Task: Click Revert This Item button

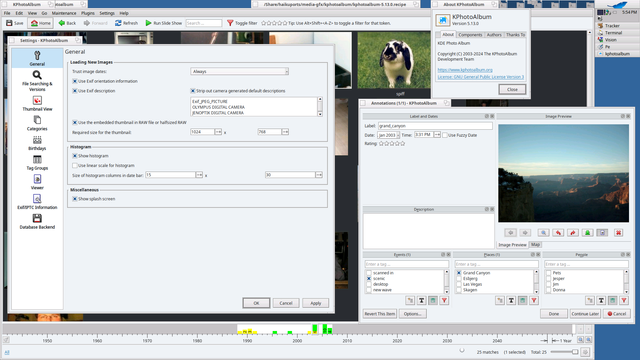Action: pyautogui.click(x=380, y=314)
